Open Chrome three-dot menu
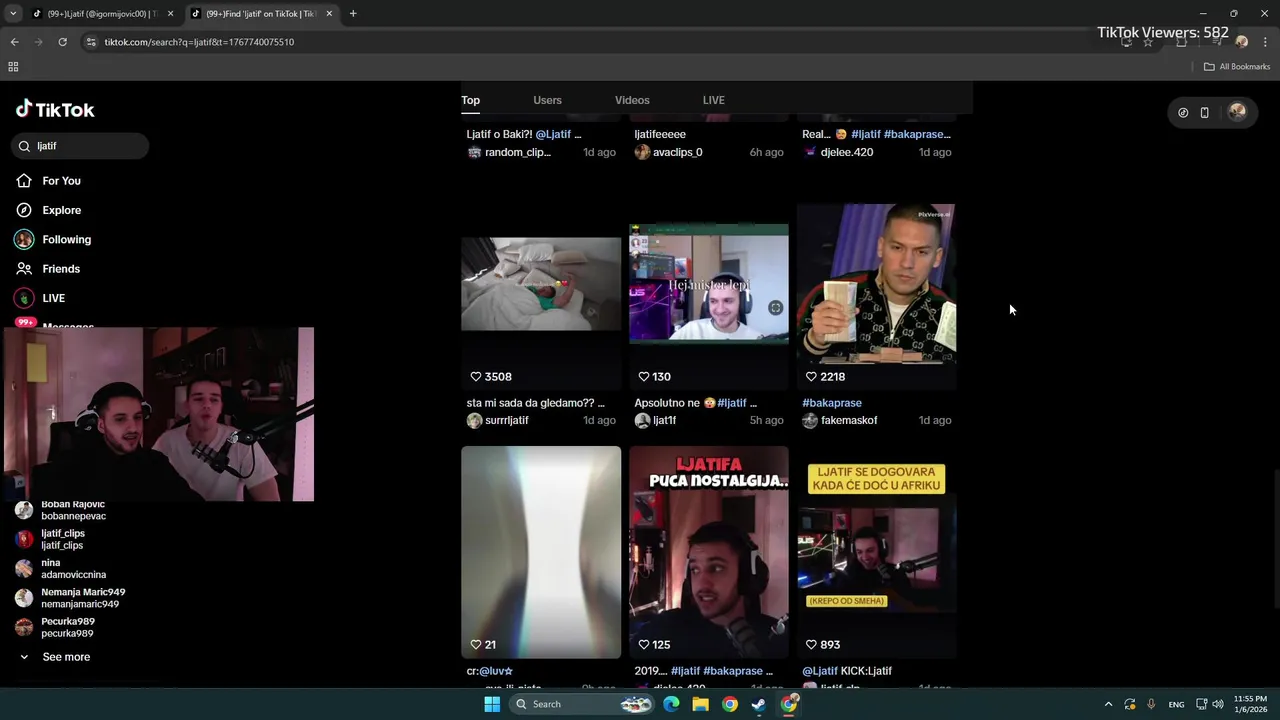This screenshot has height=720, width=1280. coord(1264,42)
